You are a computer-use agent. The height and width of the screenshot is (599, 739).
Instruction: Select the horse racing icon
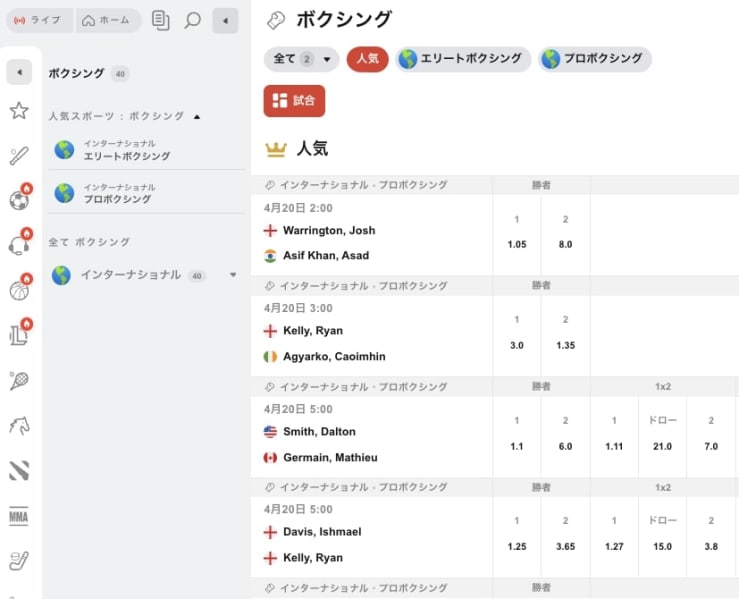pos(19,426)
